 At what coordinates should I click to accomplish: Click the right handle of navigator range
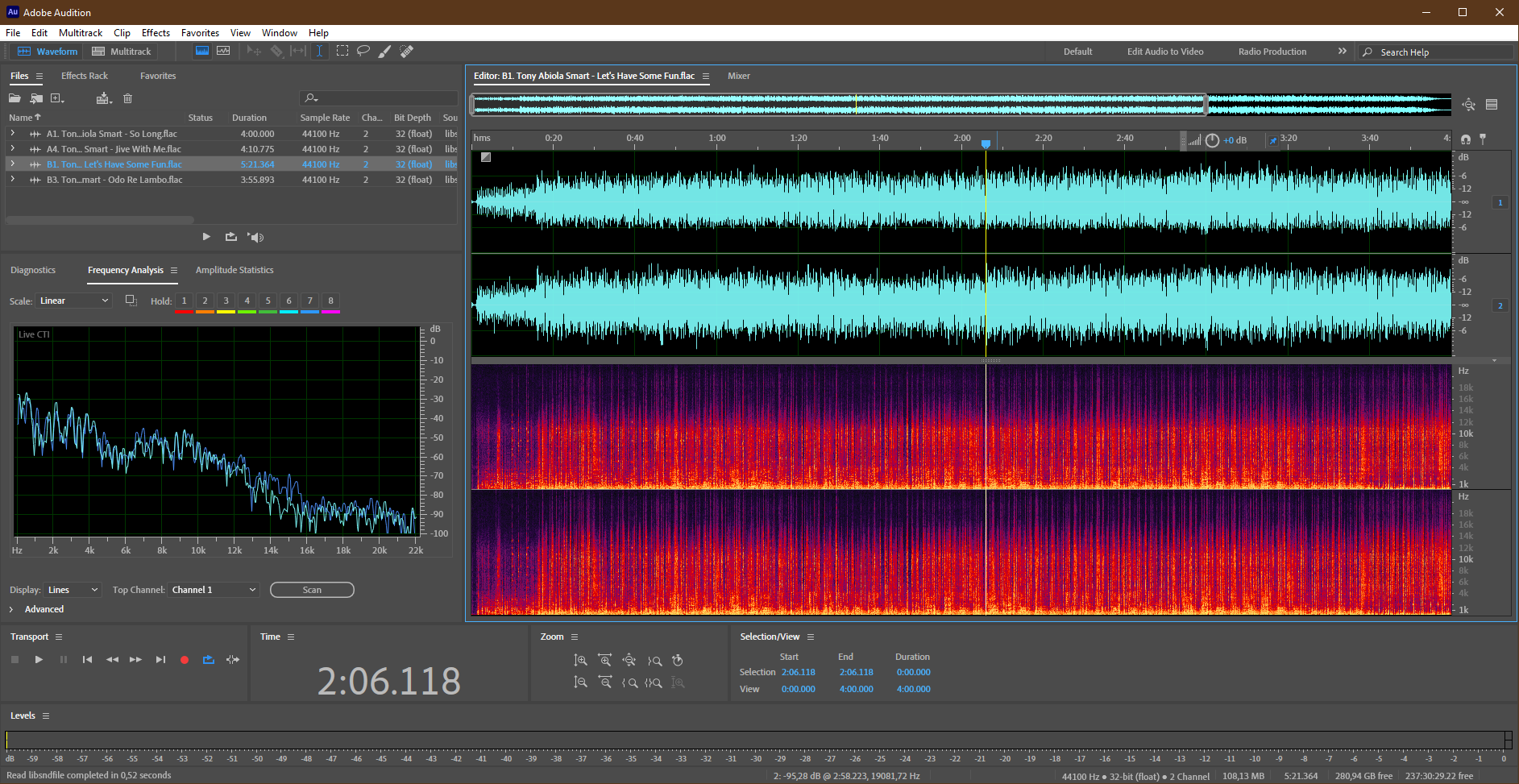pyautogui.click(x=1206, y=105)
